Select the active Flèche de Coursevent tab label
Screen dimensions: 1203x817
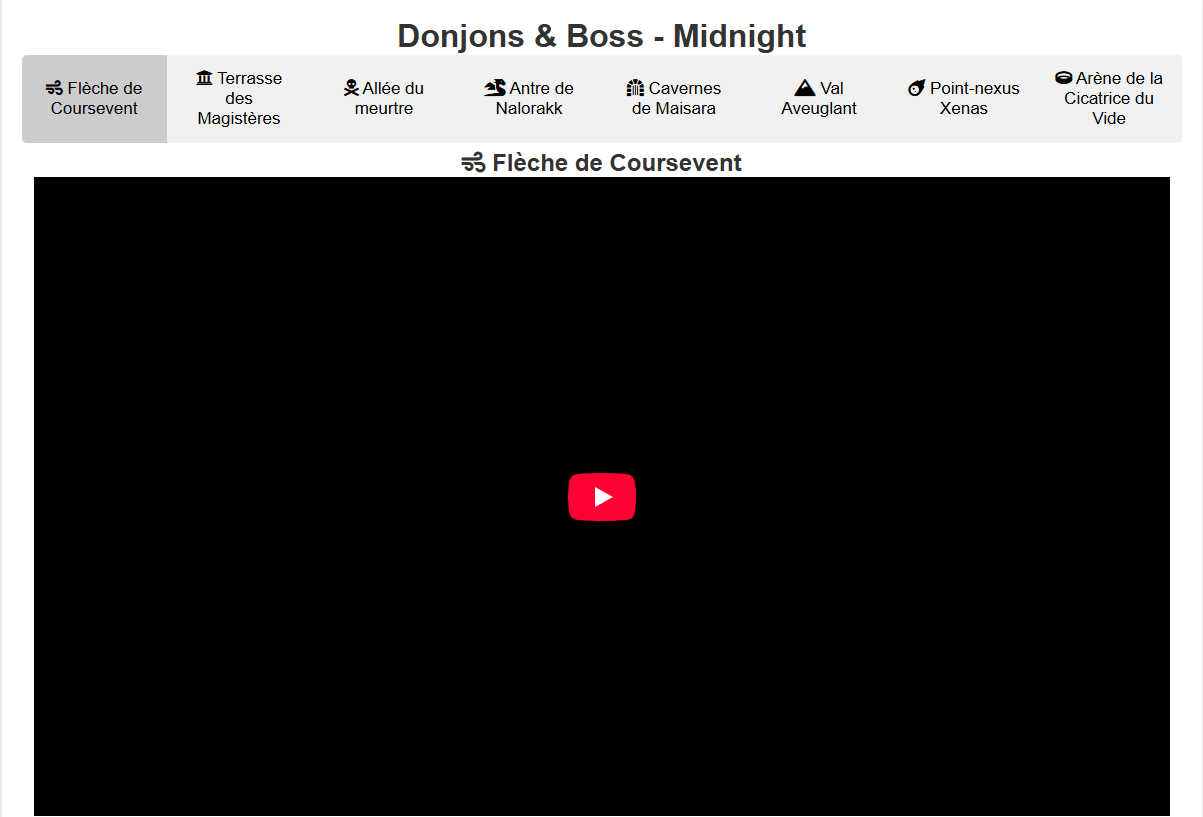pyautogui.click(x=95, y=98)
